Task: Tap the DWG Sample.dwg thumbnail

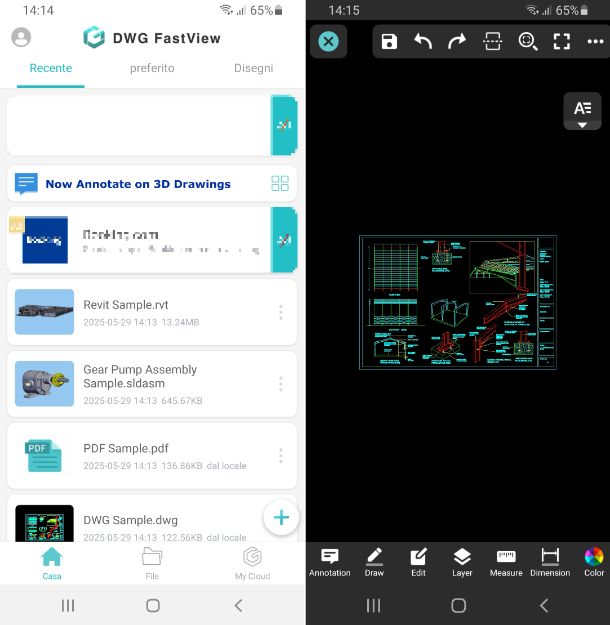Action: [44, 523]
